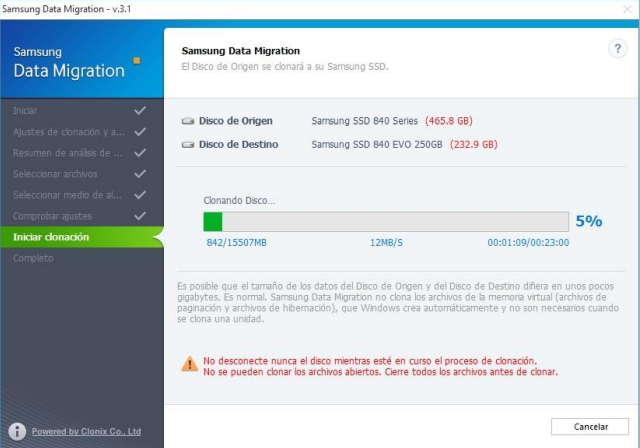Click the grey Es posible que el tamaño paragraph
The width and height of the screenshot is (640, 448).
[398, 302]
